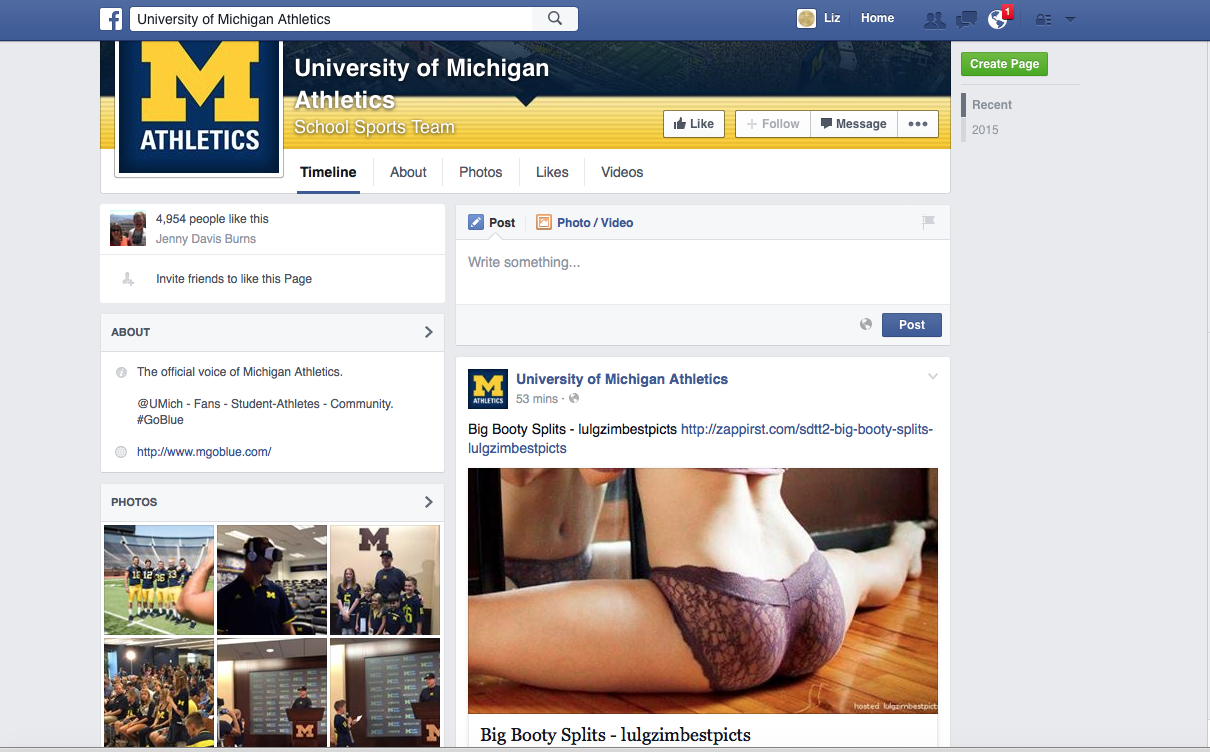Go to Home in top bar

click(x=878, y=18)
